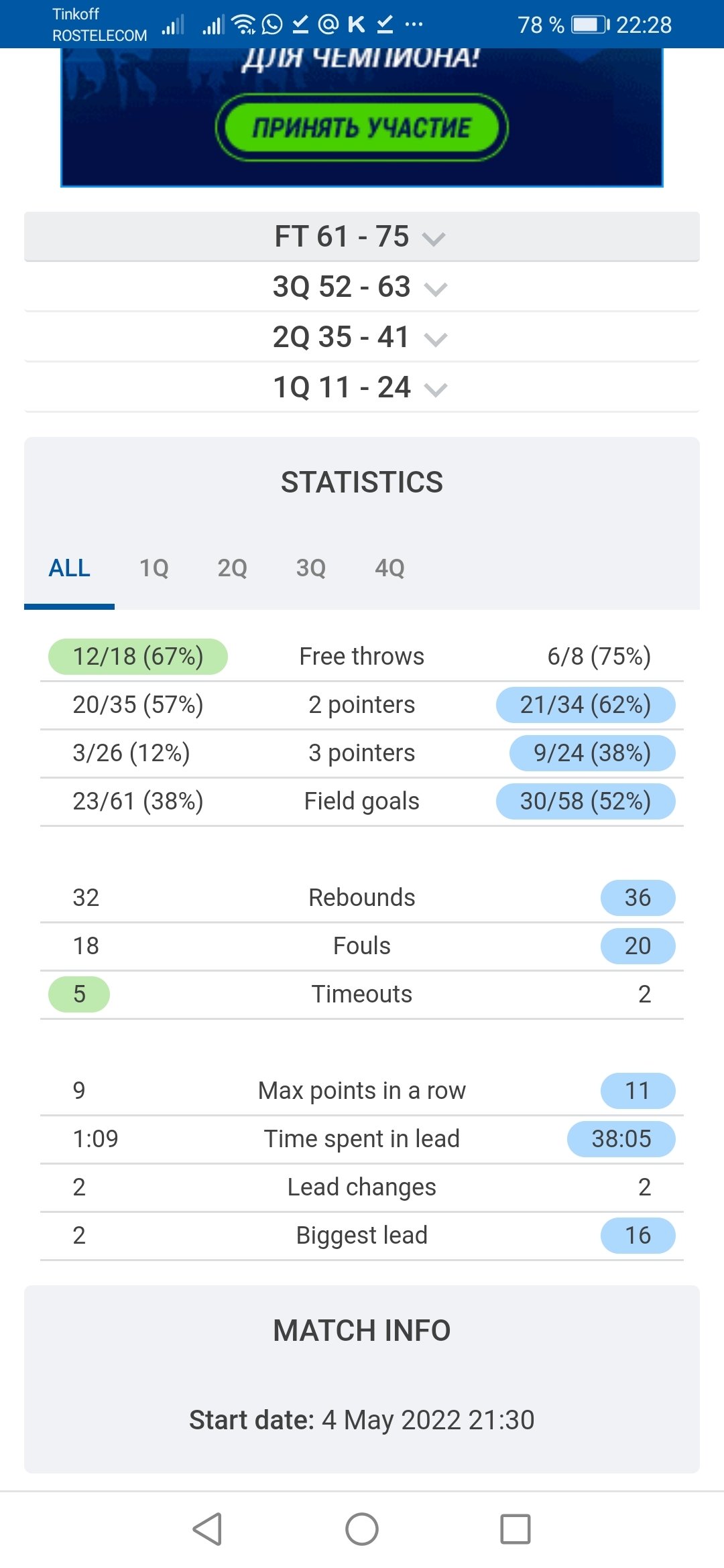Tap the Android back navigation icon
724x1568 pixels.
(207, 1529)
